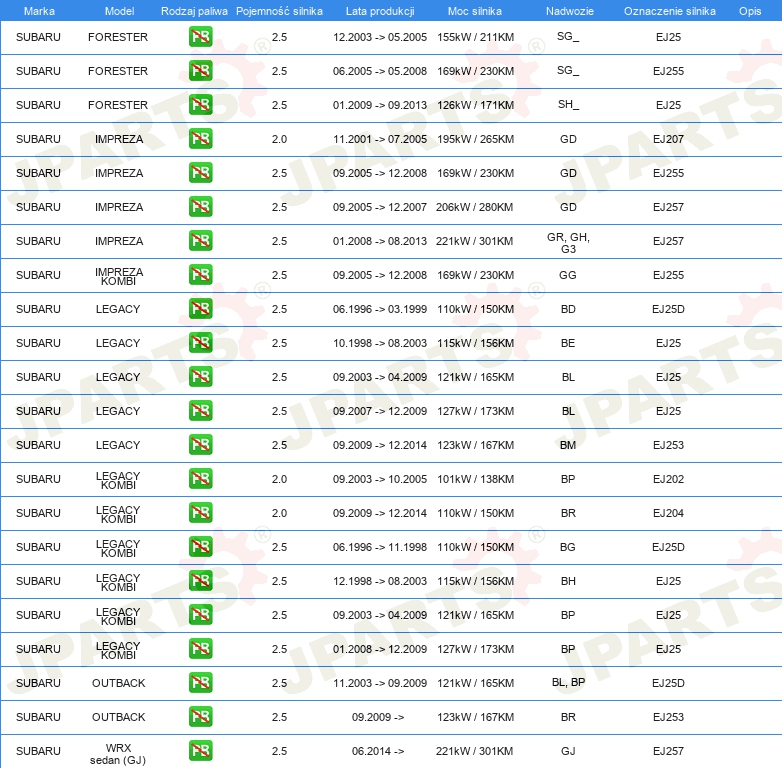This screenshot has width=782, height=768.
Task: Click fuel icon in Legacy Kombi 09.2003 121kW row
Action: pyautogui.click(x=200, y=614)
